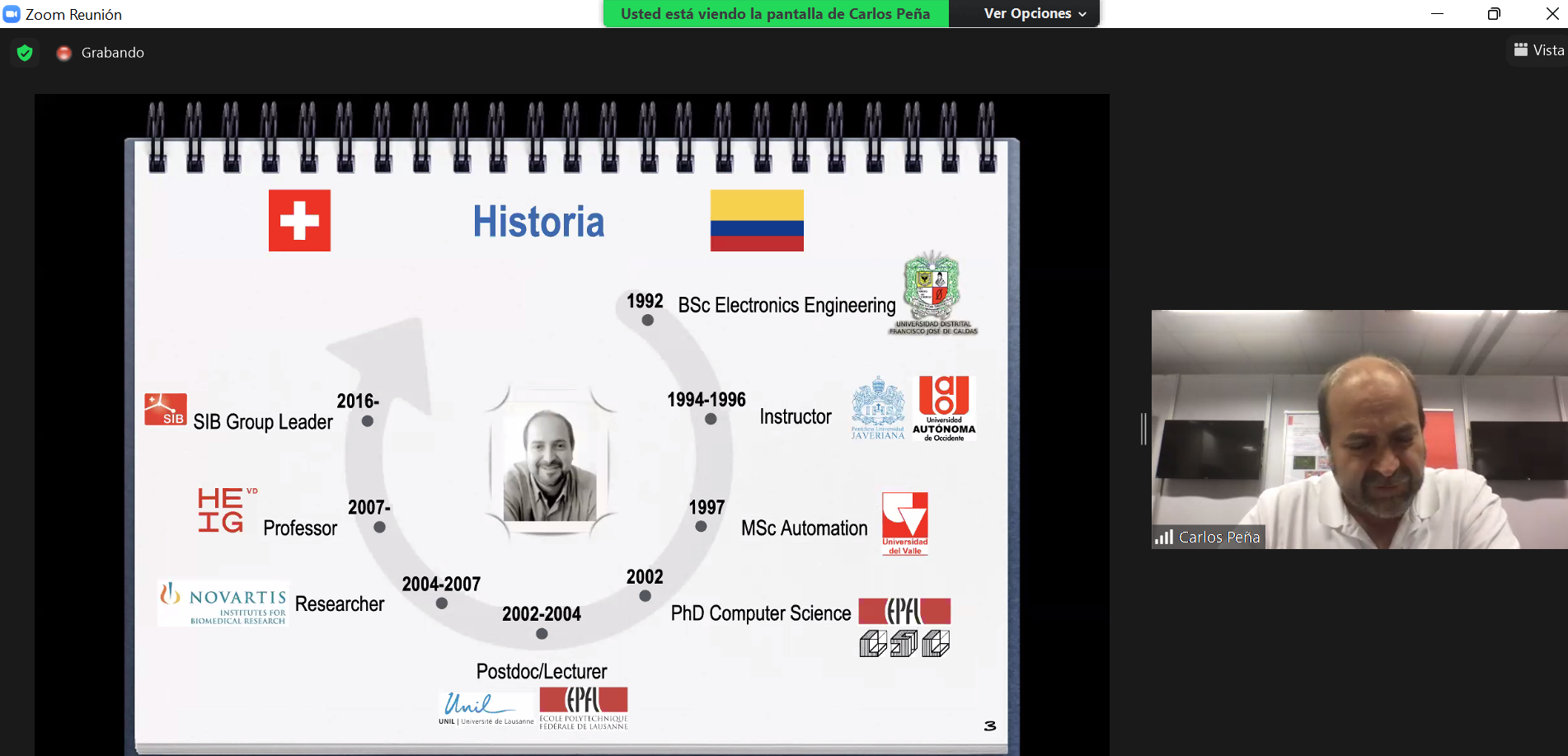This screenshot has width=1568, height=756.
Task: Click the Colombian flag on the slide
Action: point(756,220)
